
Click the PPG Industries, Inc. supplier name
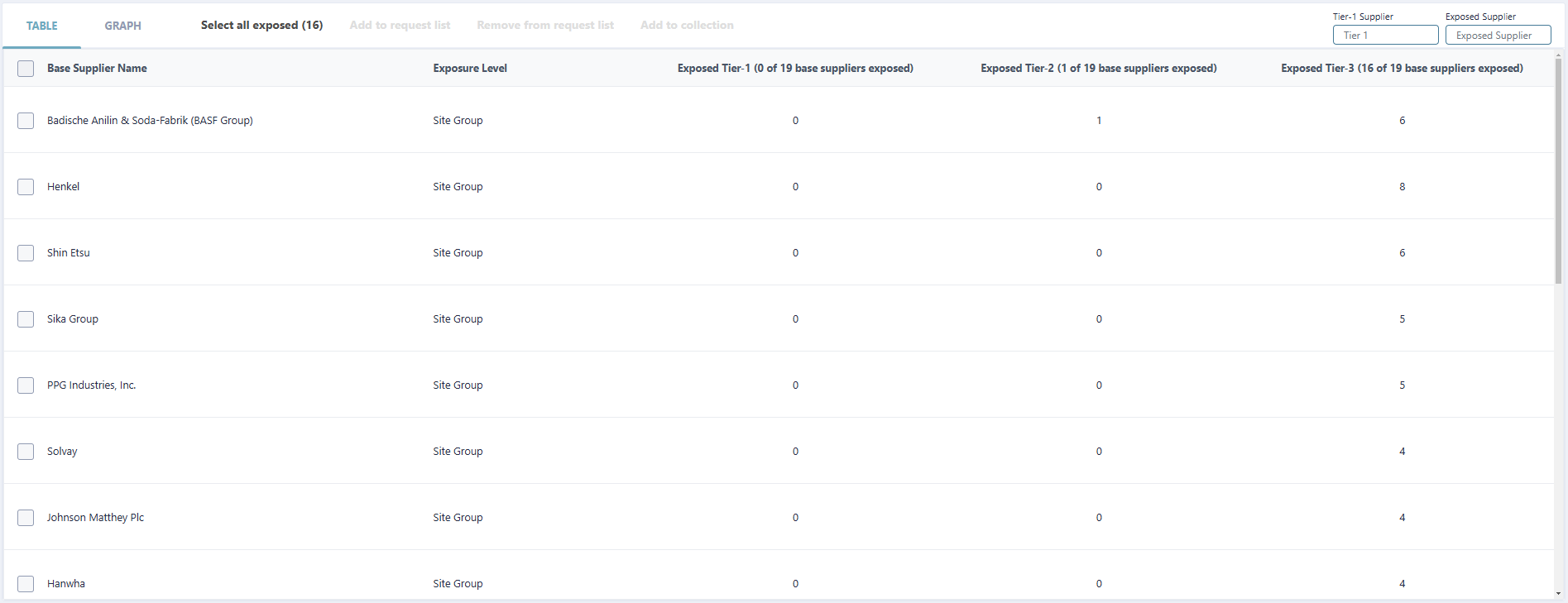tap(91, 385)
